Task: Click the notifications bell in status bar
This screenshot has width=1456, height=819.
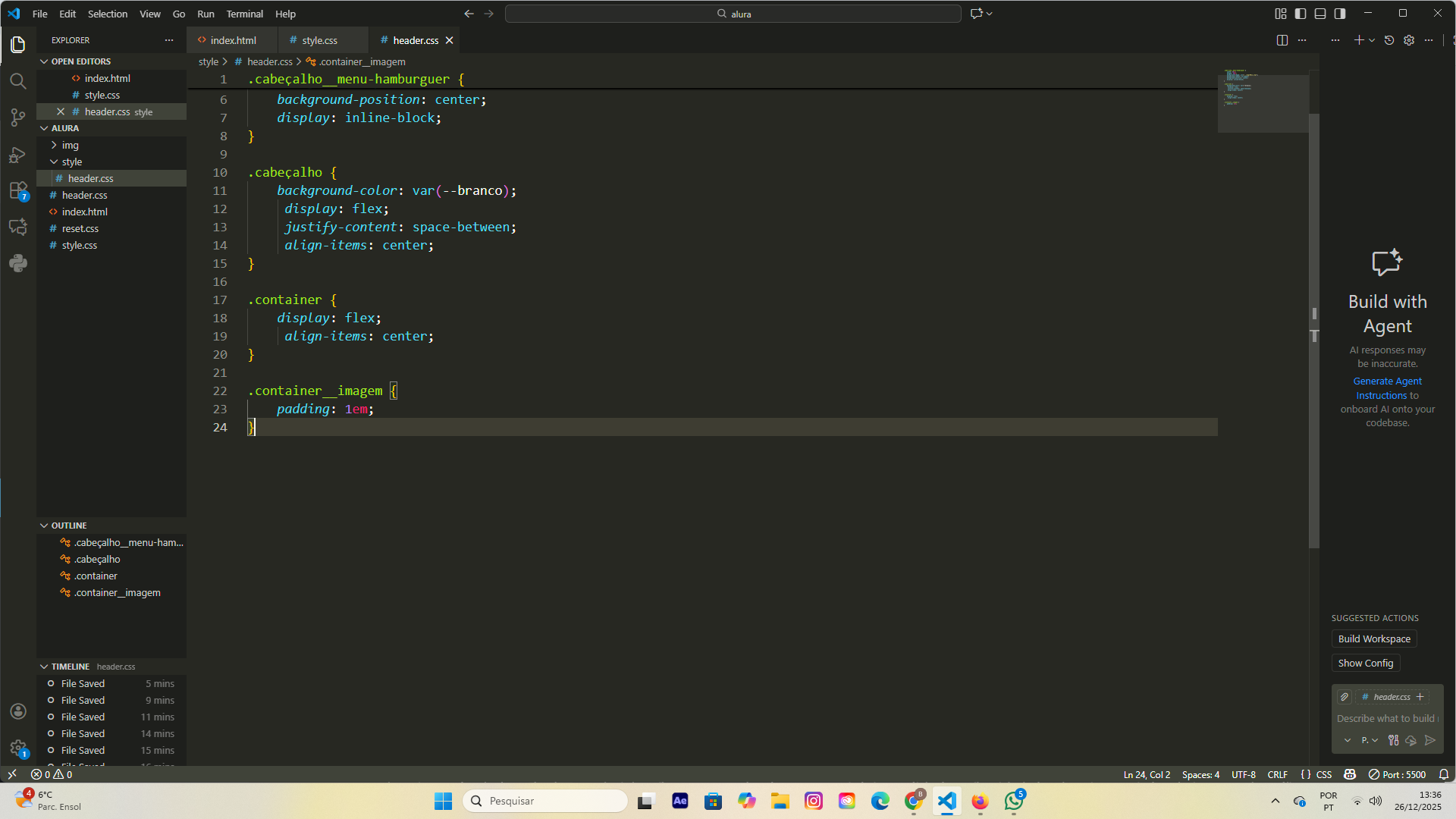Action: point(1443,774)
